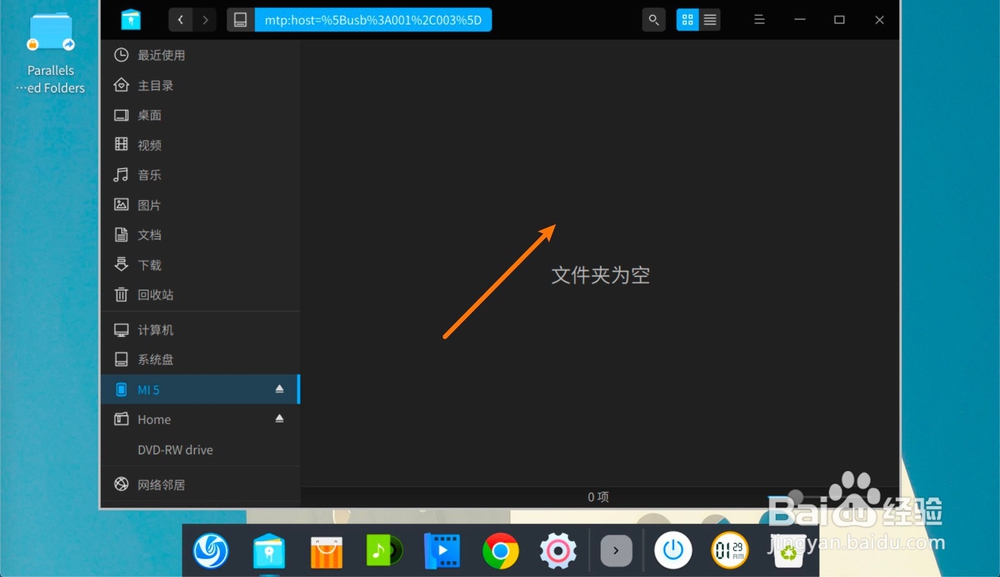Open file manager from the dock
The image size is (1000, 577).
268,551
